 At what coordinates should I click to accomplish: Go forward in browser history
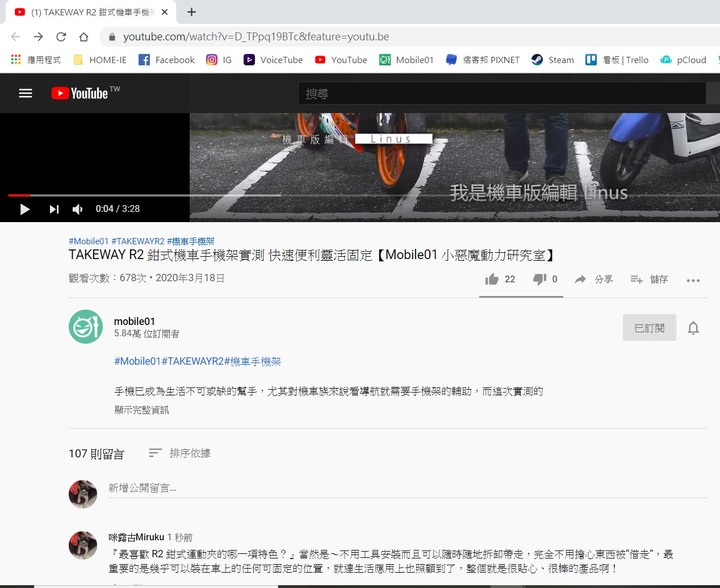tap(38, 37)
